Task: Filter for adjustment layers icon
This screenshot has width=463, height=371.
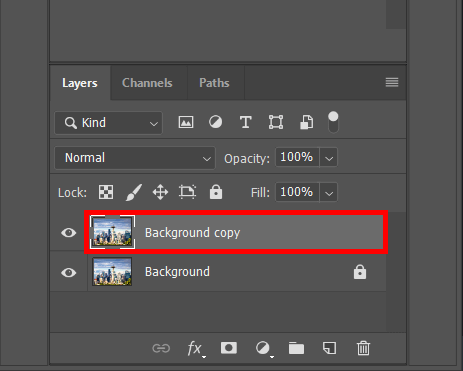Action: 215,122
